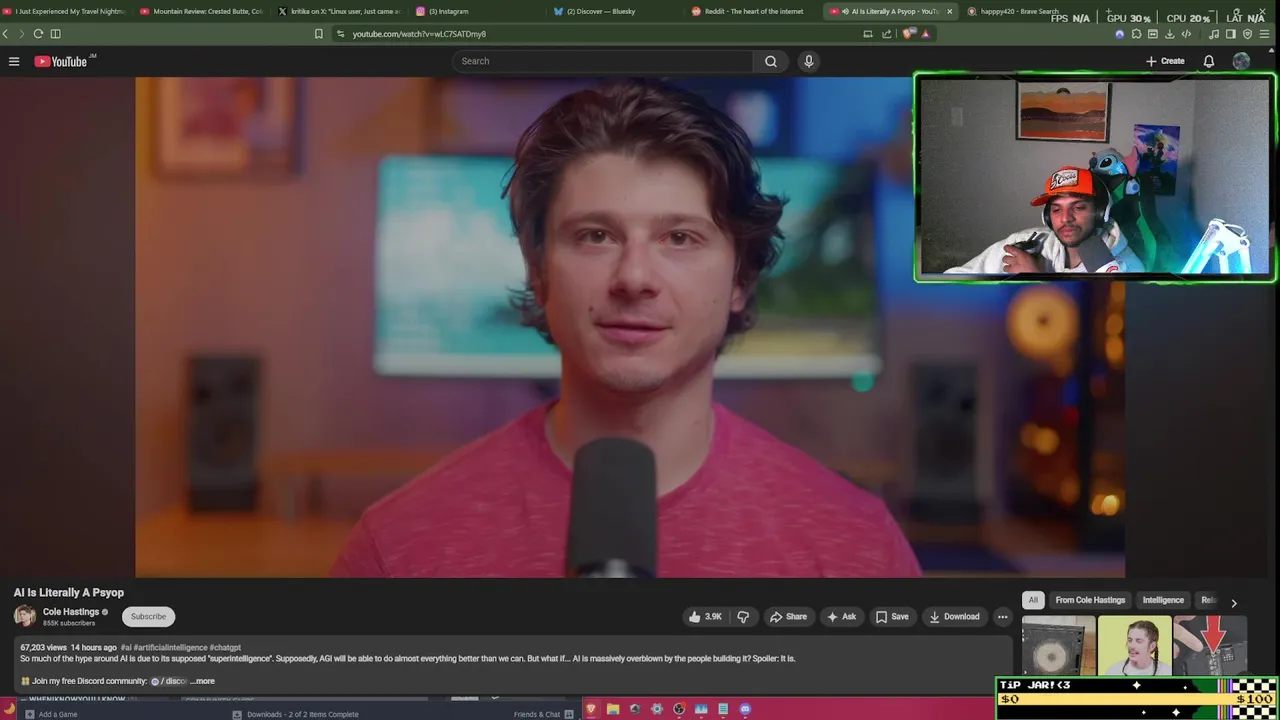Open Brave Shields lion icon
1280x720 pixels.
pos(909,33)
